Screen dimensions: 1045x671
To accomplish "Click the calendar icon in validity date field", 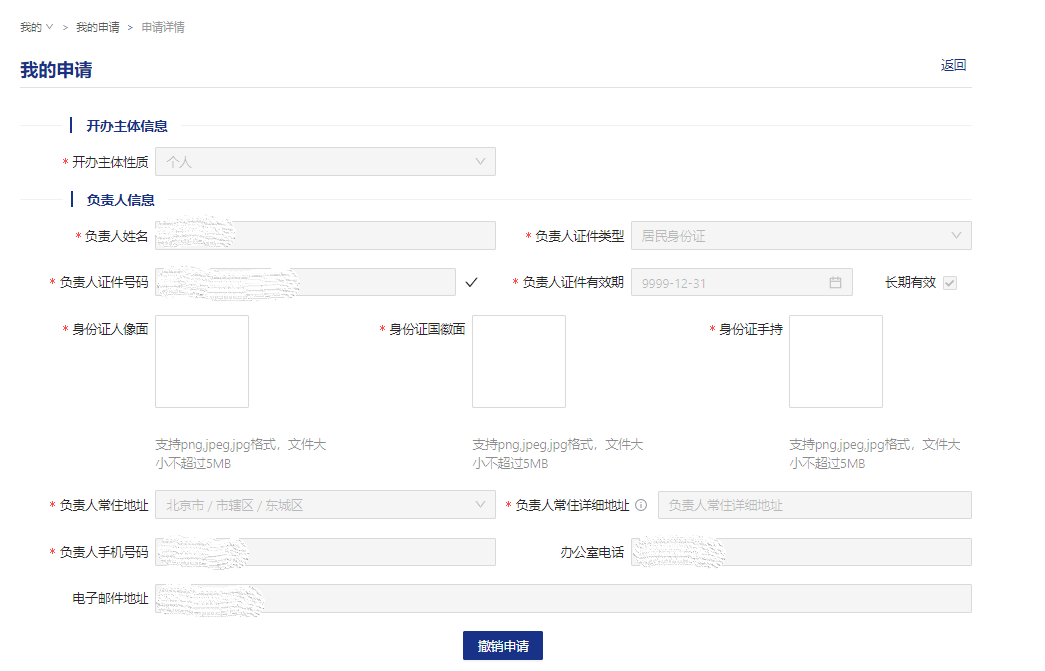I will tap(835, 283).
